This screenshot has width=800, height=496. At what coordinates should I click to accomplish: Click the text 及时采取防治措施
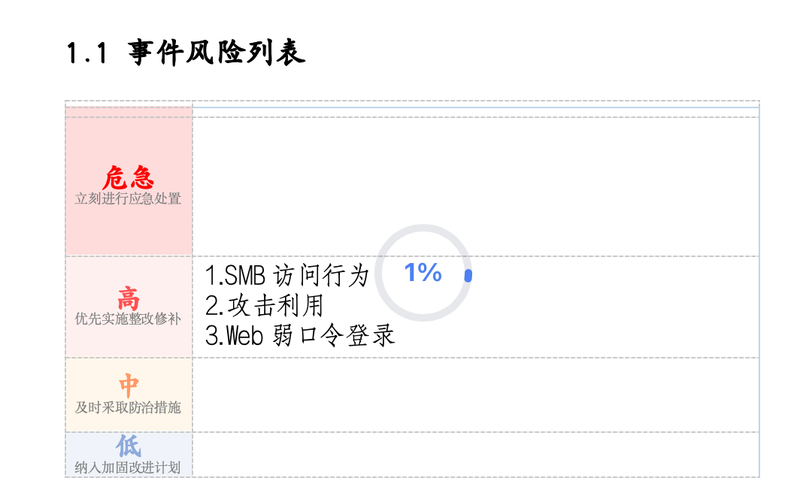128,407
